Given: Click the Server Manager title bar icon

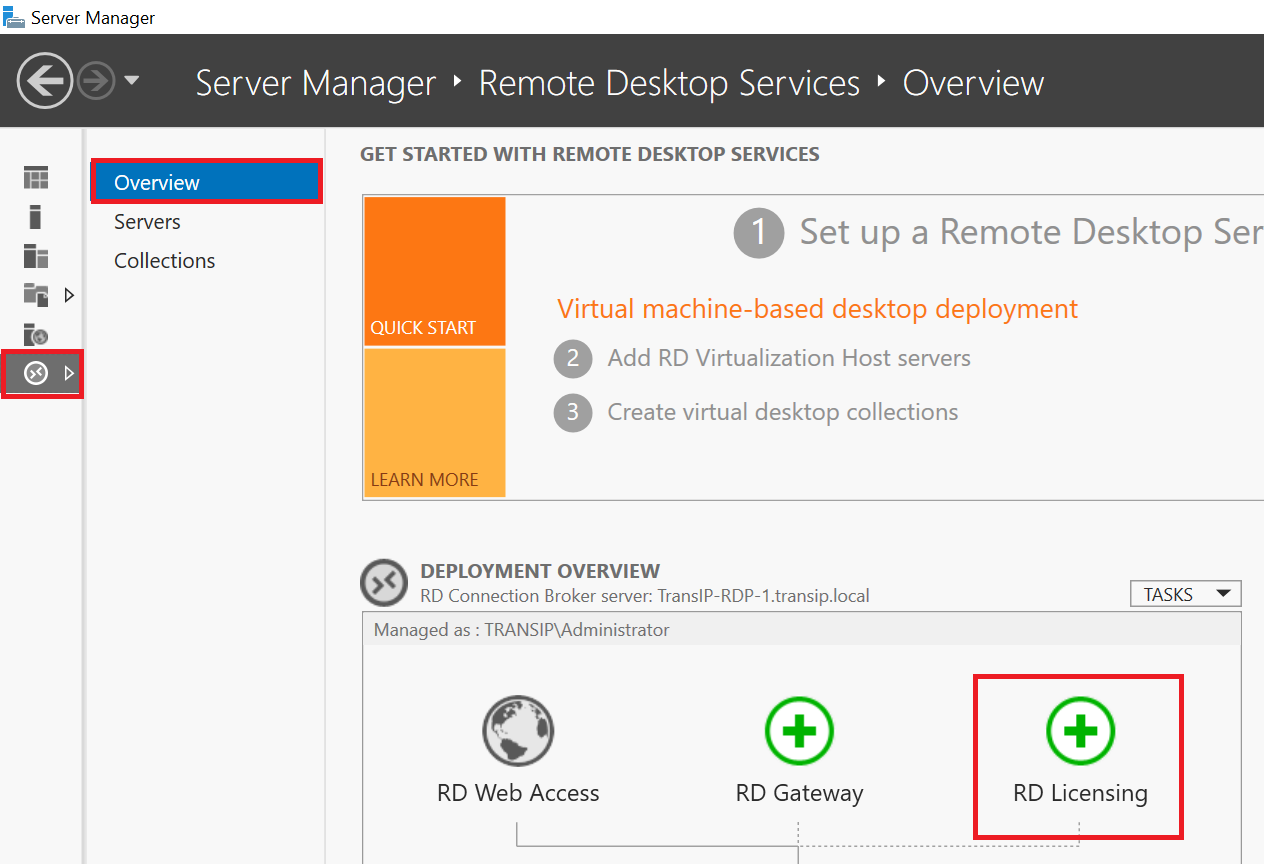Looking at the screenshot, I should point(13,17).
